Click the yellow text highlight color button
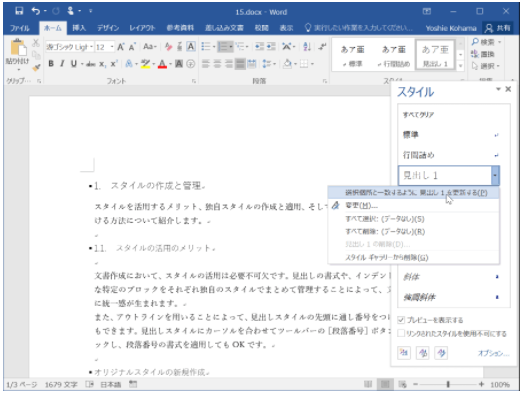 (145, 64)
